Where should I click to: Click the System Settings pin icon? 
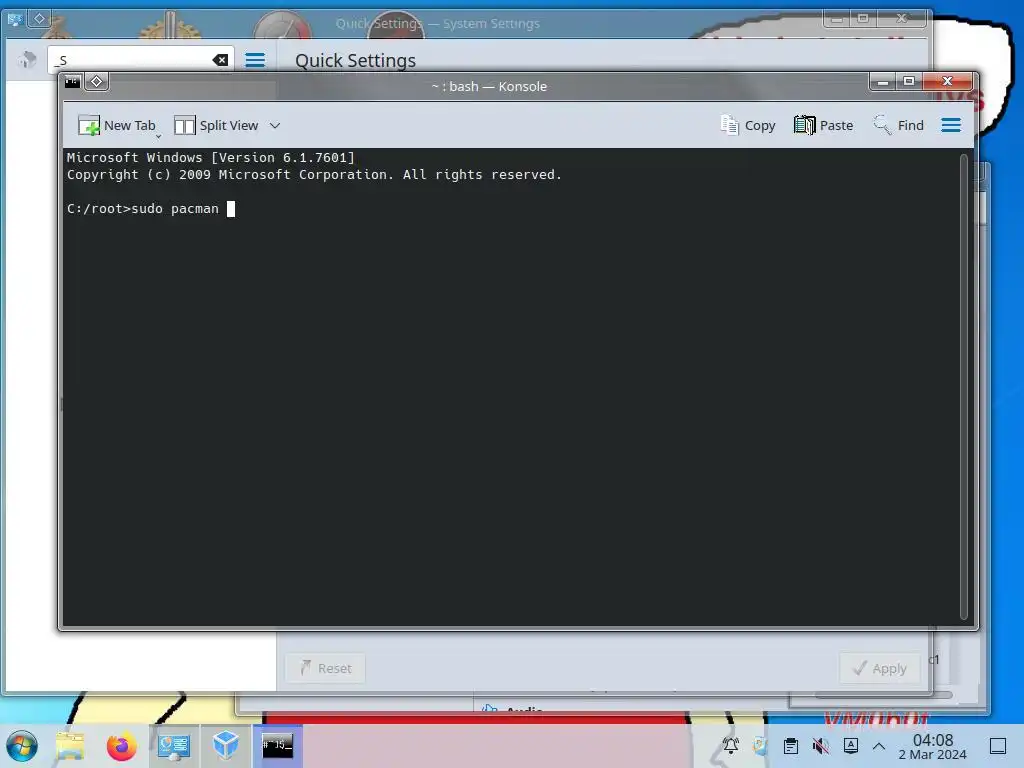click(39, 19)
